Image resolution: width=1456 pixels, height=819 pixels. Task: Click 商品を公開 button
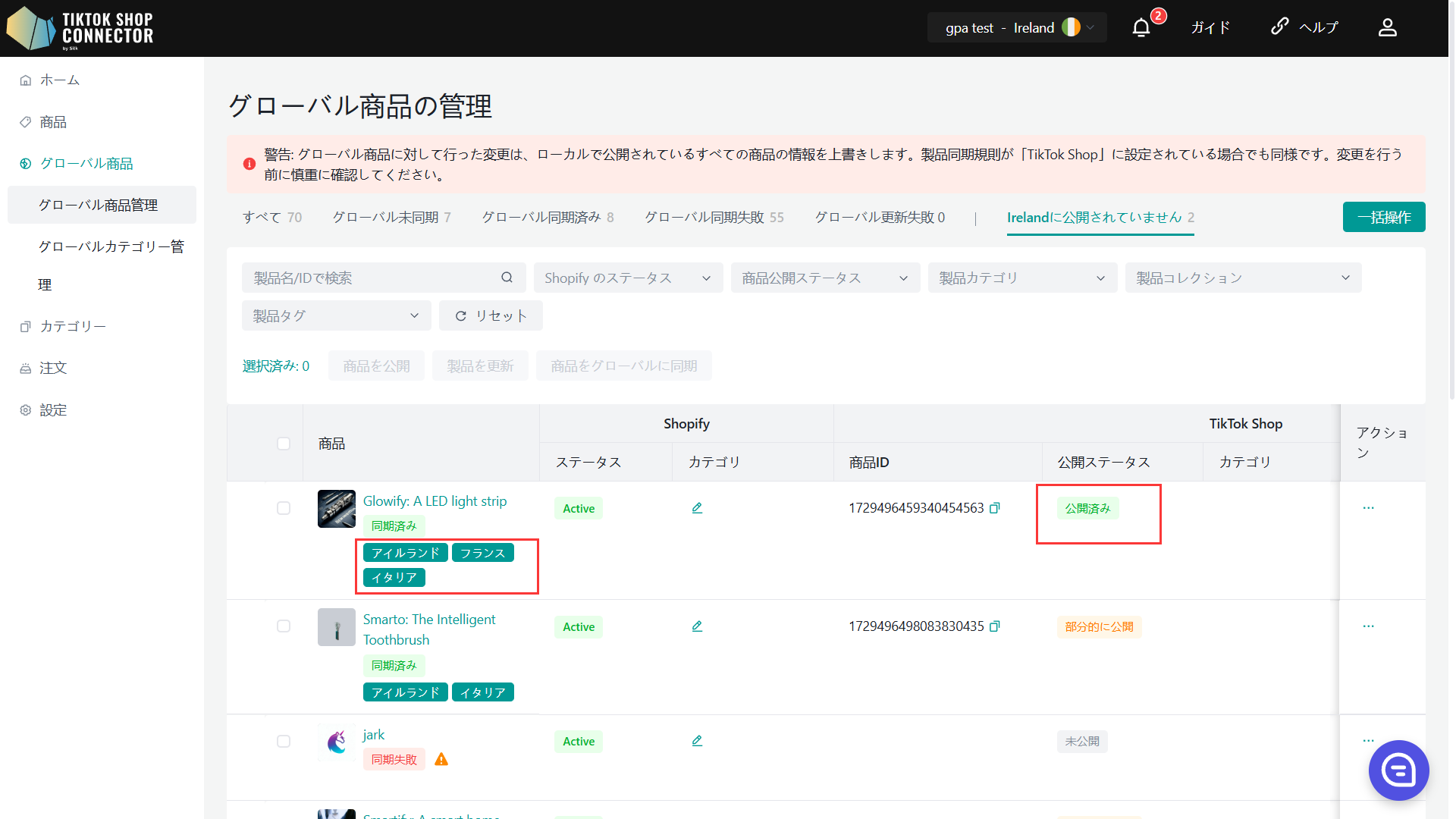click(x=376, y=366)
